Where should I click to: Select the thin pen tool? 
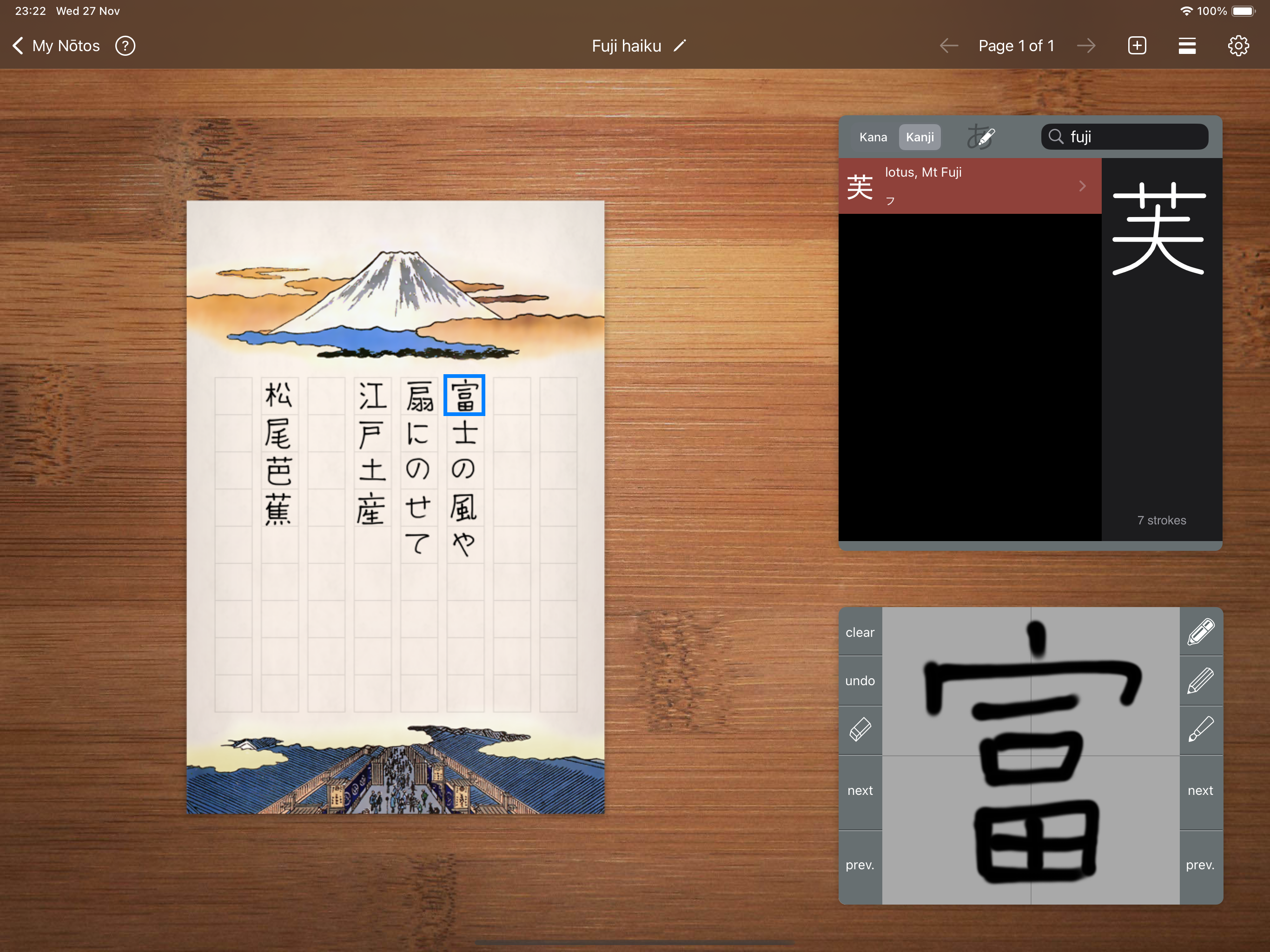1201,730
